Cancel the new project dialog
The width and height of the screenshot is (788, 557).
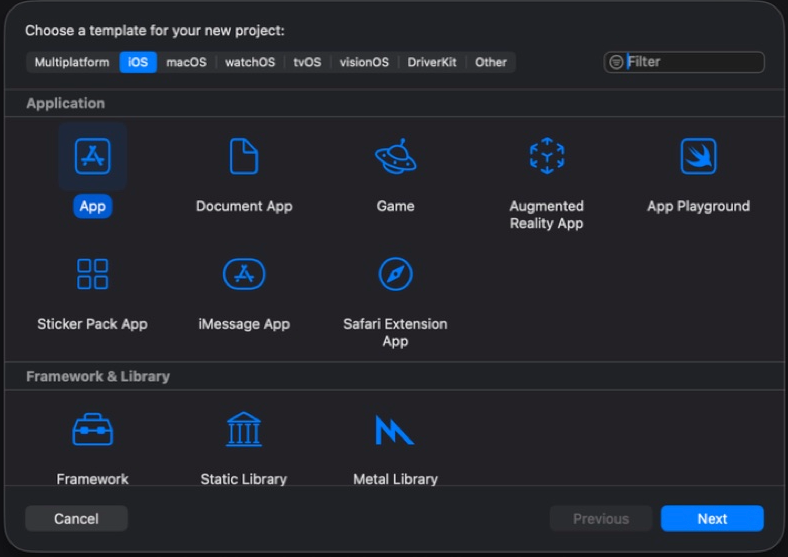pyautogui.click(x=76, y=518)
